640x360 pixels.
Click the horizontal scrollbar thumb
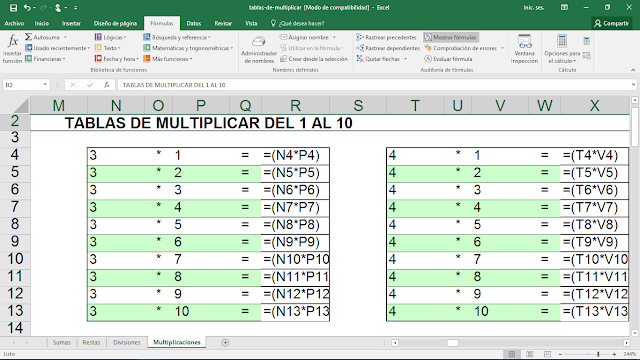pyautogui.click(x=453, y=343)
